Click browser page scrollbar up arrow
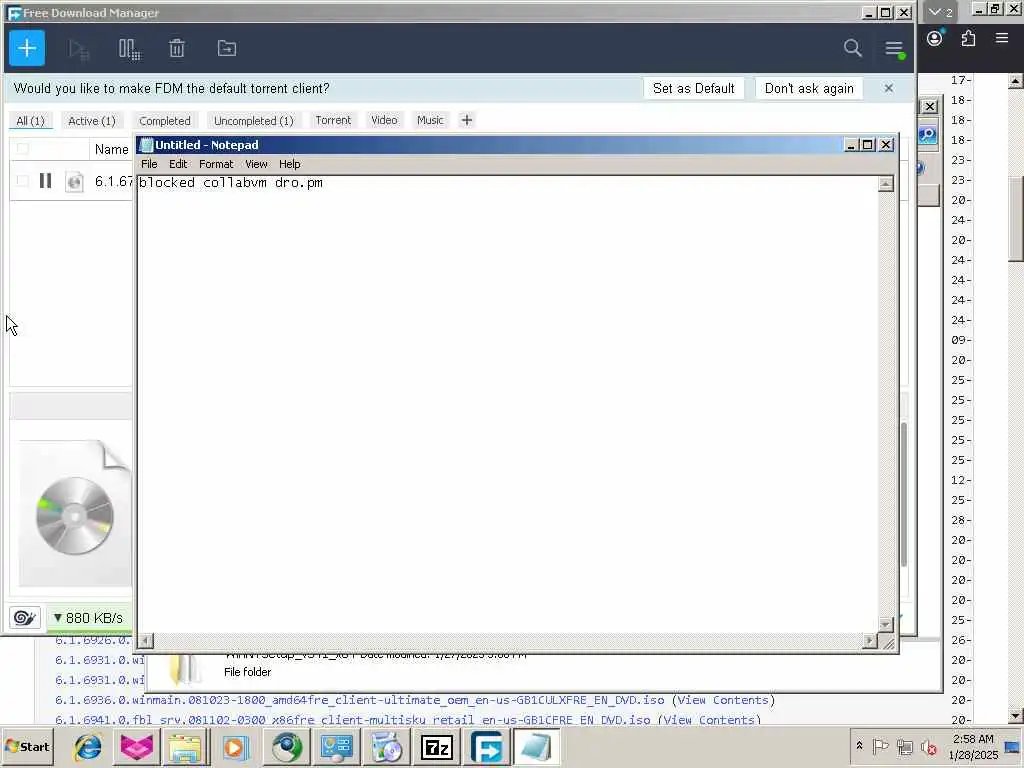The height and width of the screenshot is (768, 1024). pyautogui.click(x=1016, y=81)
